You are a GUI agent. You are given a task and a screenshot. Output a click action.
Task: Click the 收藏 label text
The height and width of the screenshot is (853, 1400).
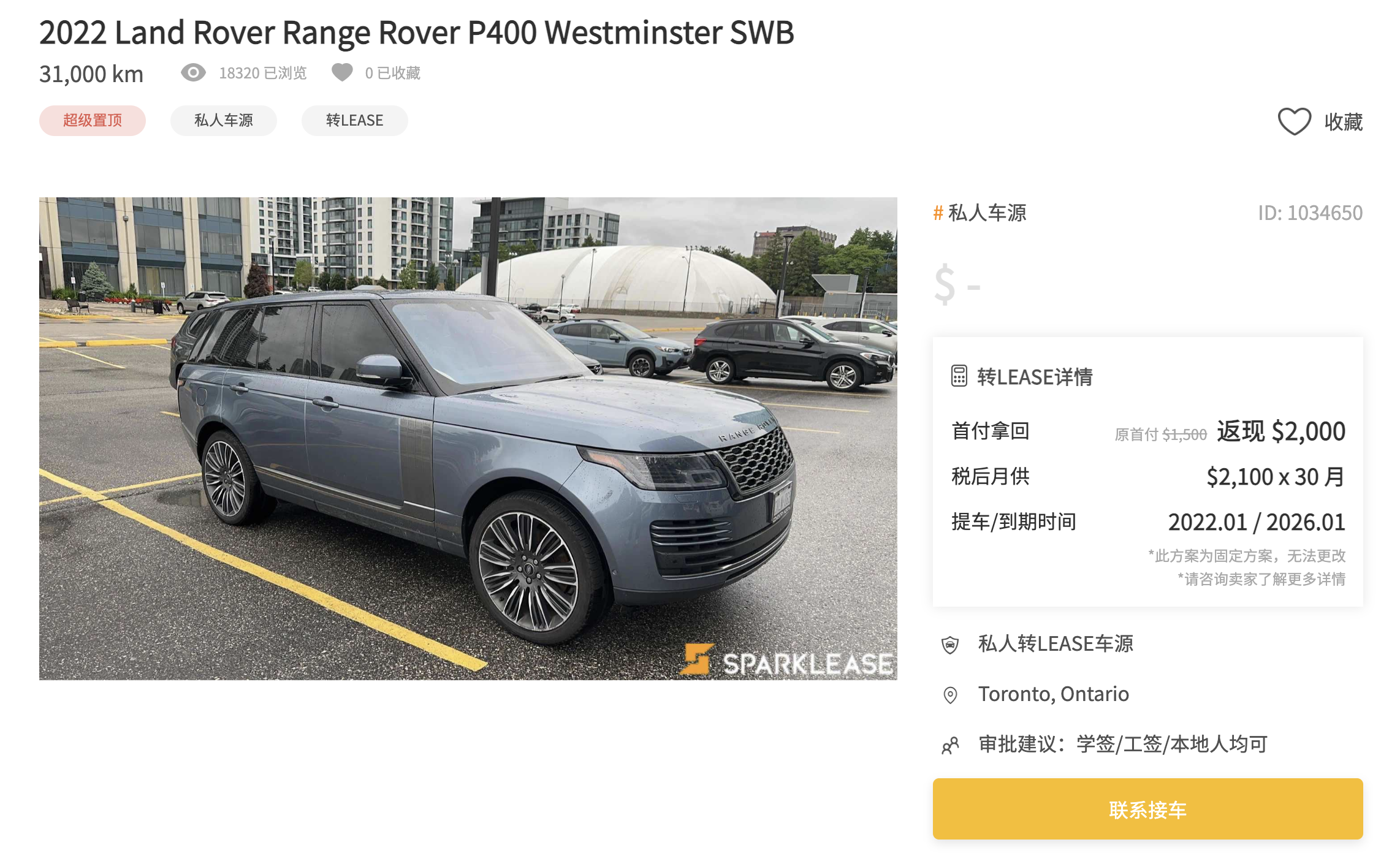click(1344, 121)
